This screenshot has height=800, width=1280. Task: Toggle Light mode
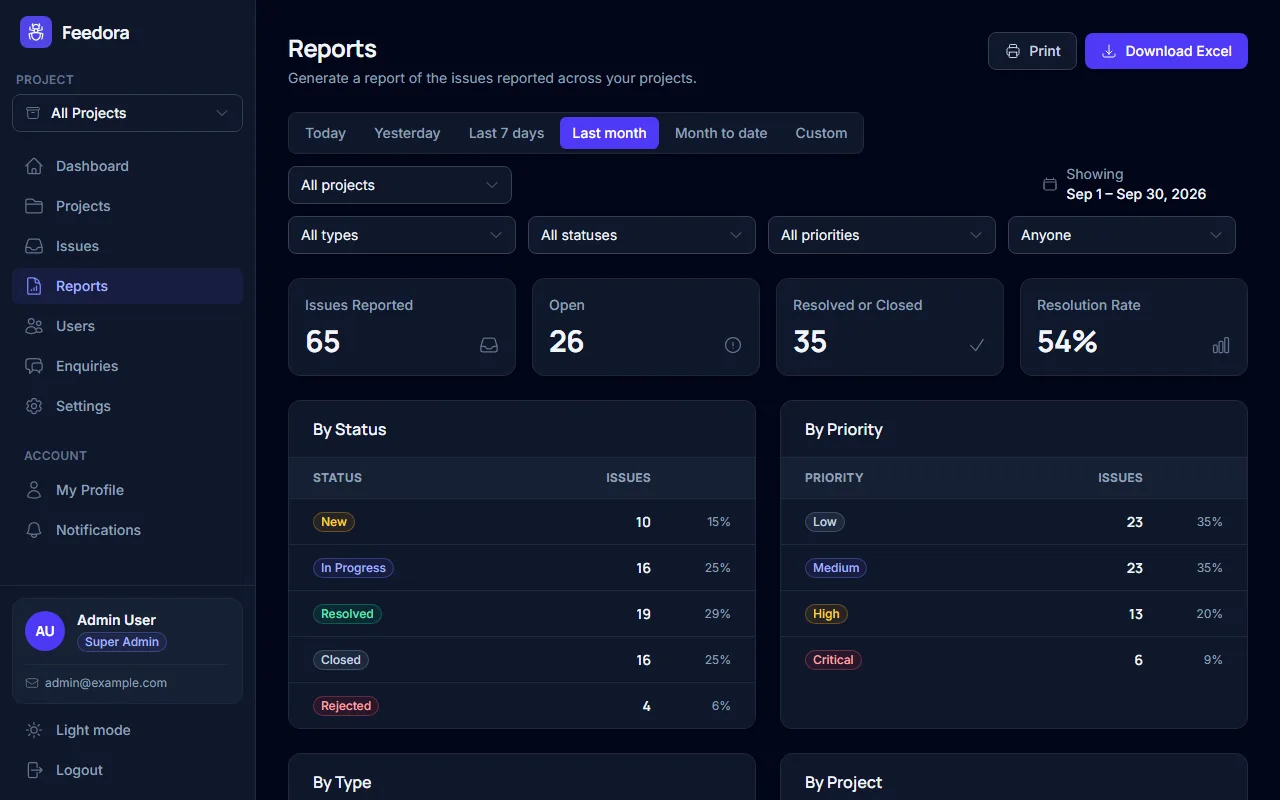[x=127, y=730]
